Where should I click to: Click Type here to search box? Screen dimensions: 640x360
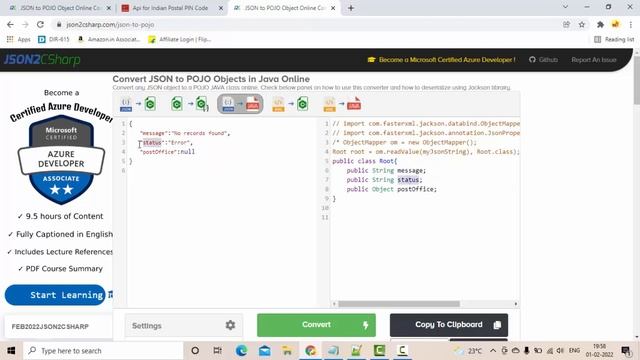pos(103,351)
